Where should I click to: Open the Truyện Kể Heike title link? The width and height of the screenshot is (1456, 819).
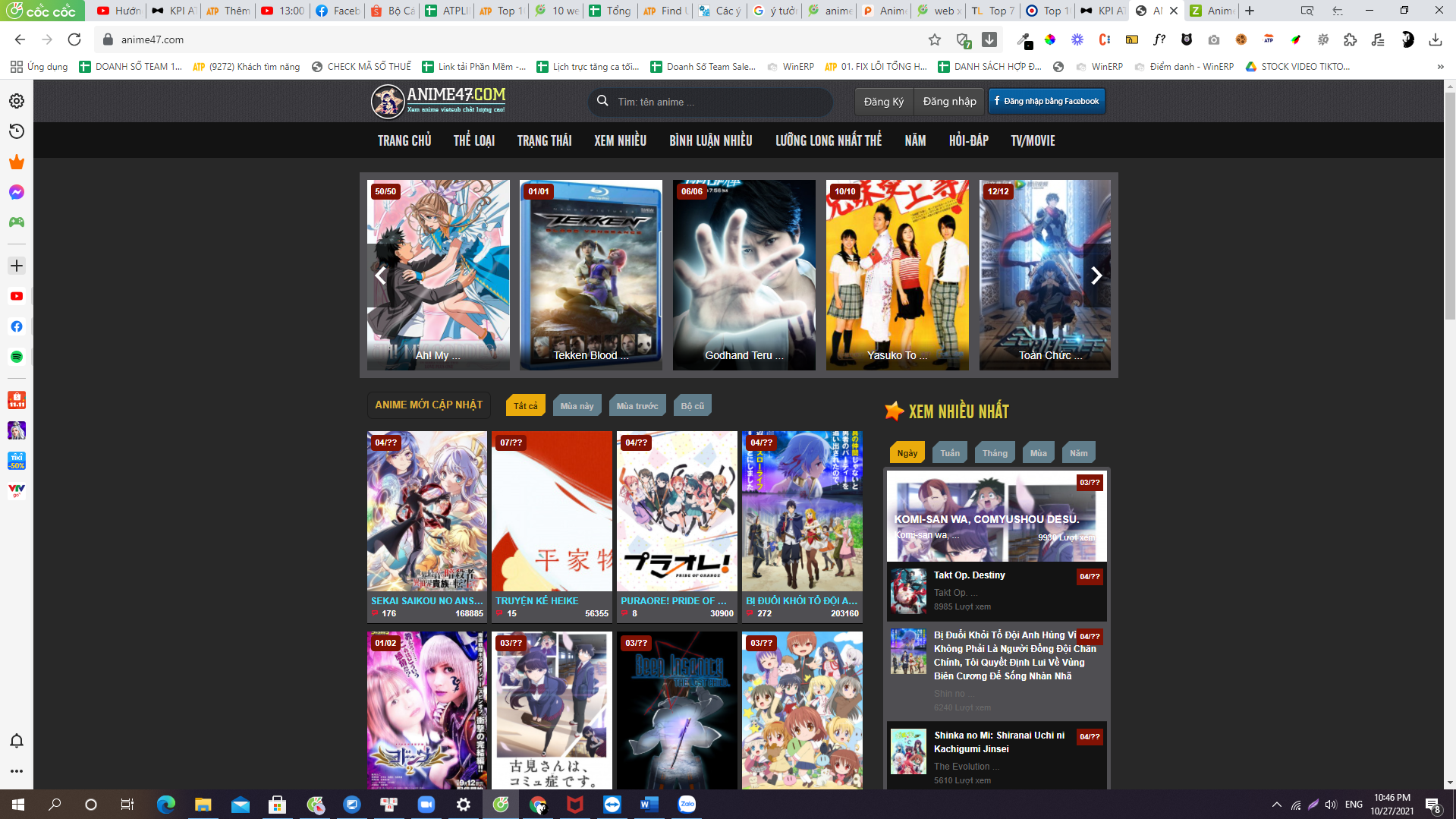tap(536, 600)
